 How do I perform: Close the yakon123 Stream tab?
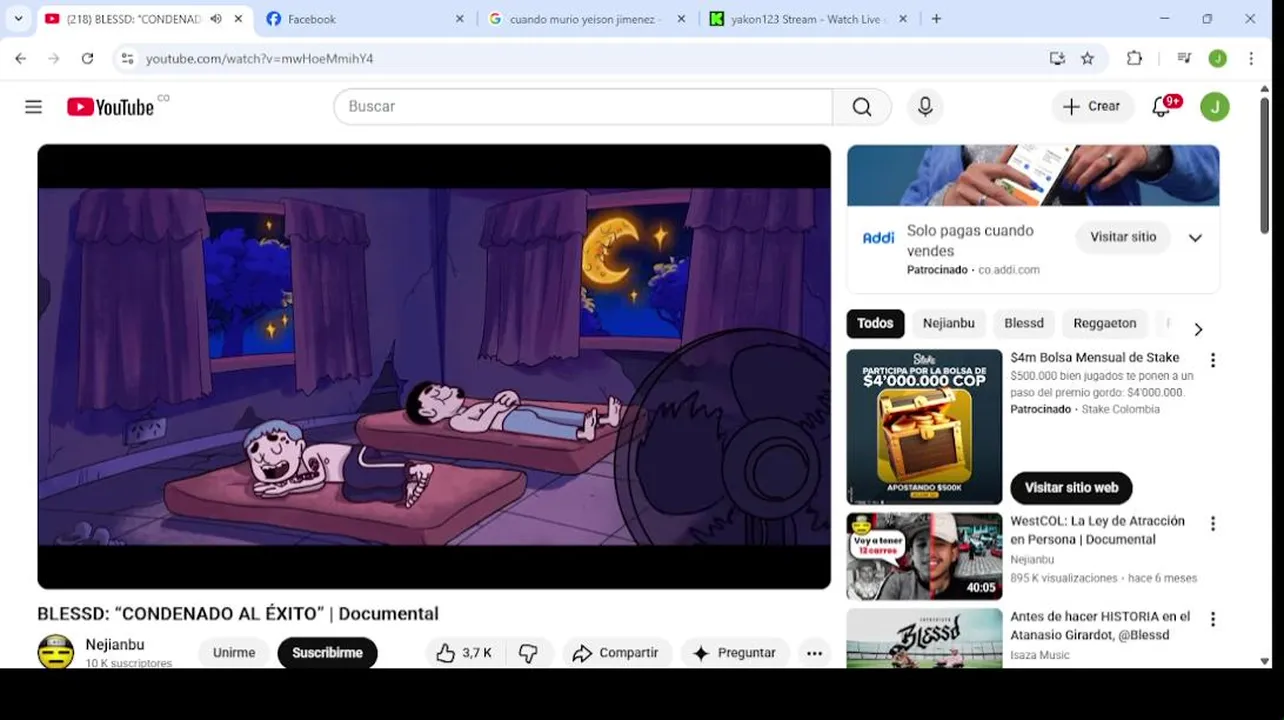click(x=902, y=19)
